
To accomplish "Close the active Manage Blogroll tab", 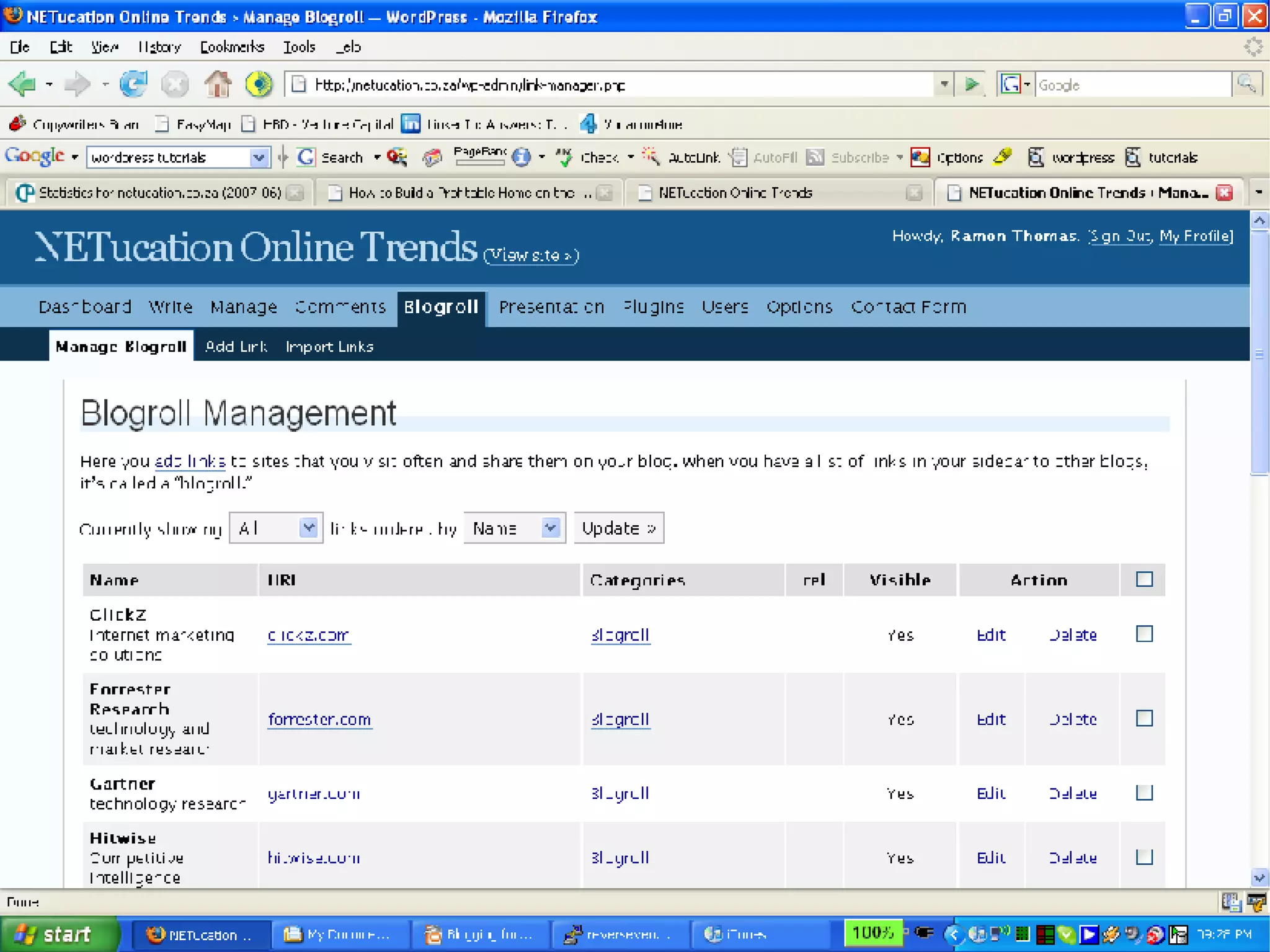I will [1224, 193].
